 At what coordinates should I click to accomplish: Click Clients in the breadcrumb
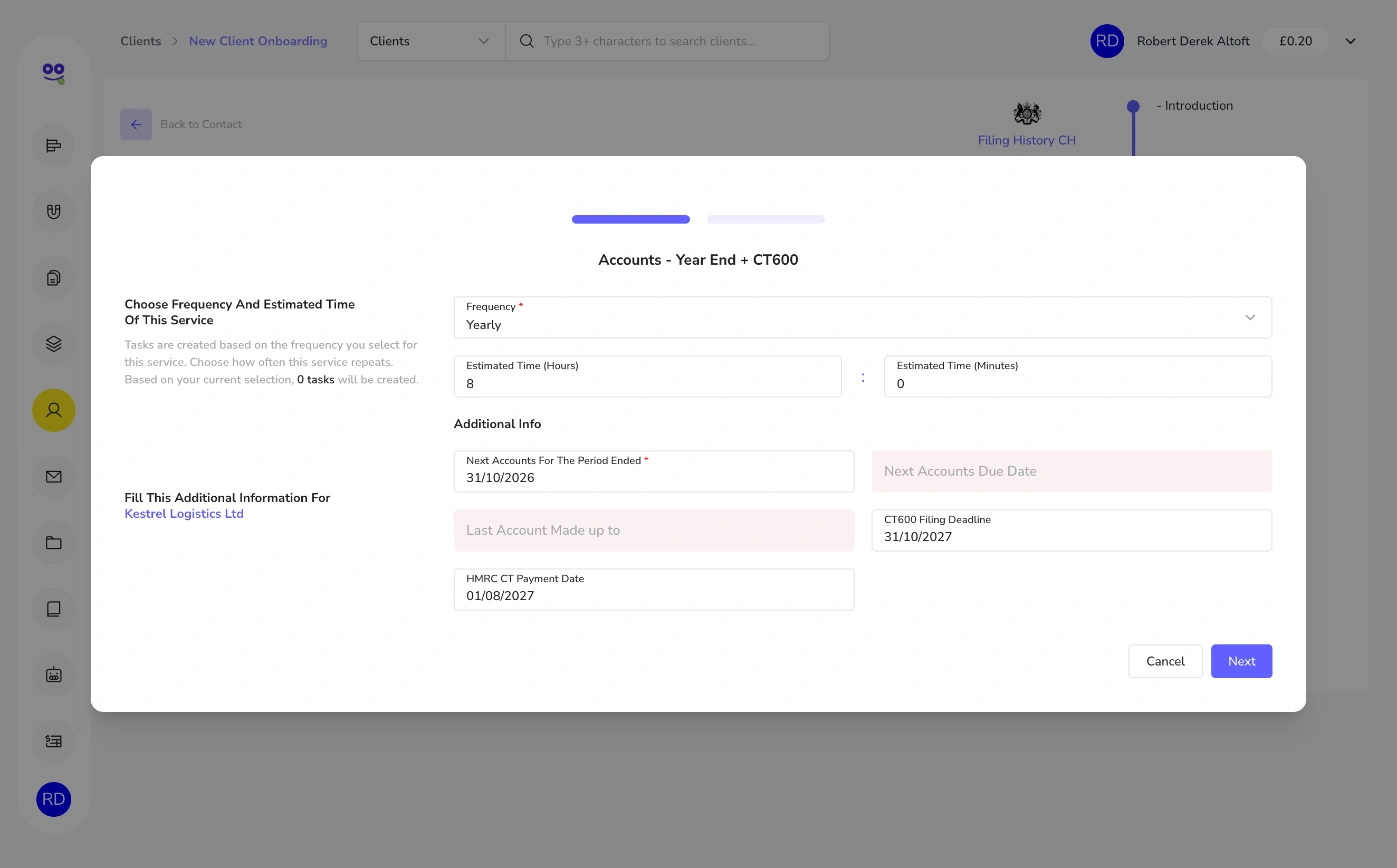pos(141,41)
